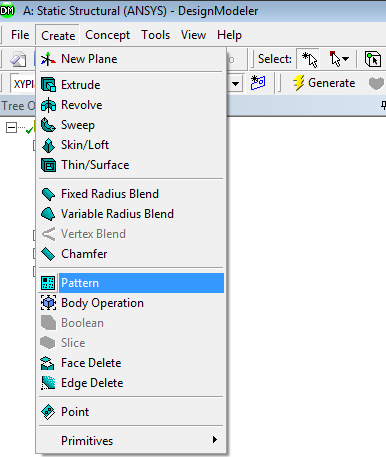The height and width of the screenshot is (457, 386).
Task: Click the Chamfer icon
Action: coord(48,254)
